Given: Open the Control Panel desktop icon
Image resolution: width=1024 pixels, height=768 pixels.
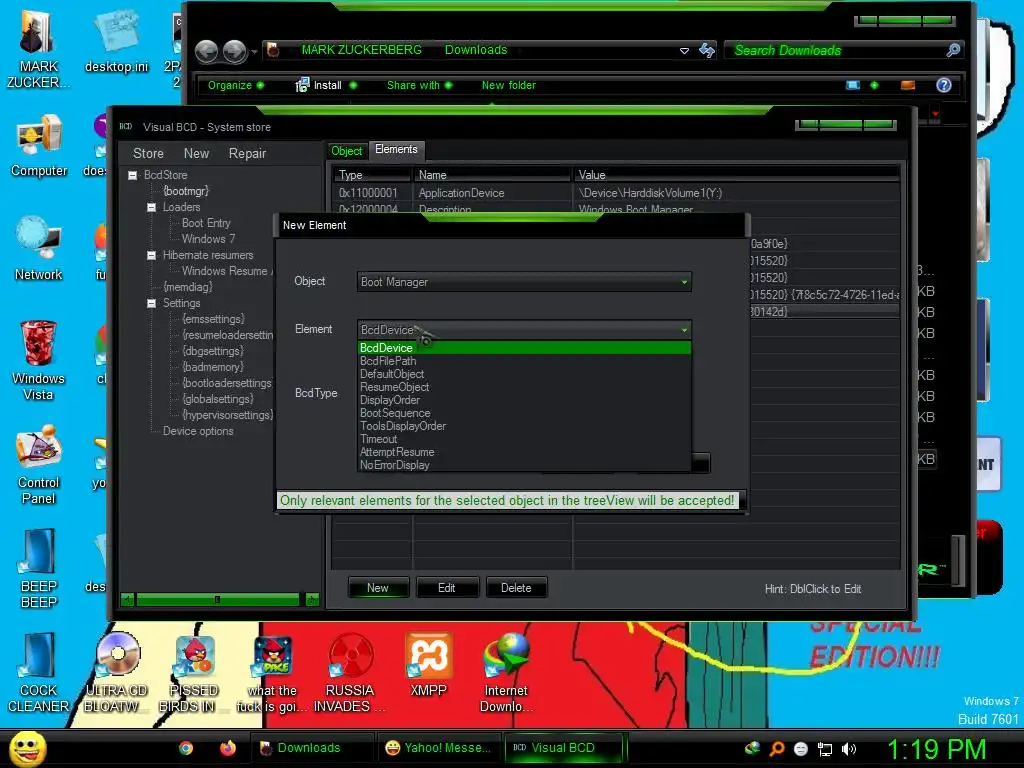Looking at the screenshot, I should pos(39,465).
